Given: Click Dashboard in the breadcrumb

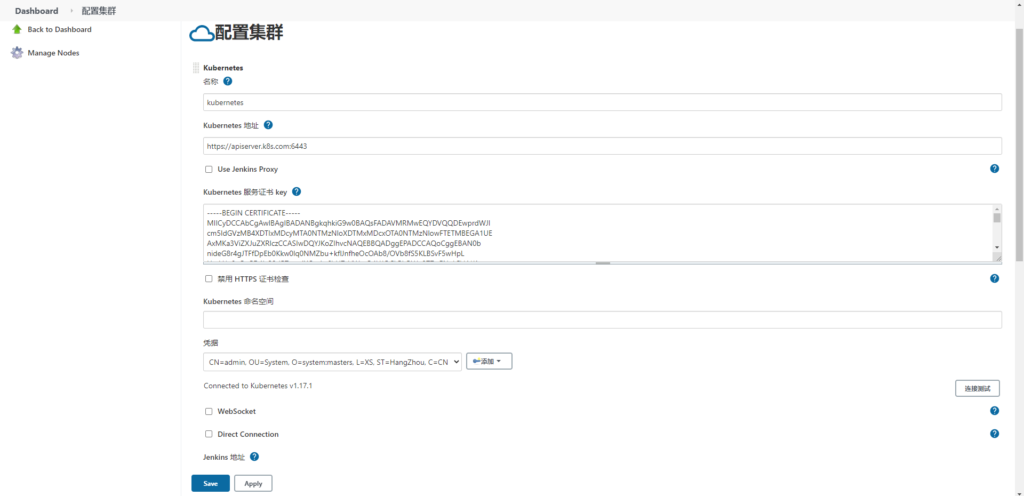Looking at the screenshot, I should (36, 10).
